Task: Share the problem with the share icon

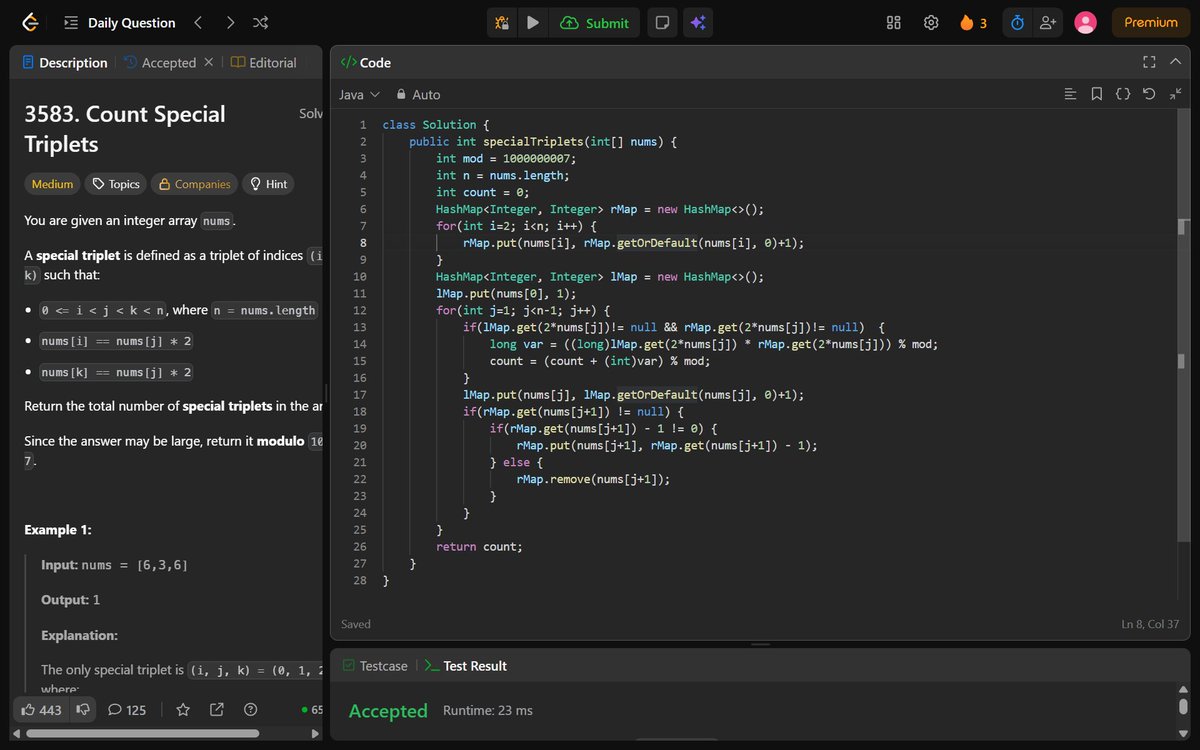Action: coord(217,709)
